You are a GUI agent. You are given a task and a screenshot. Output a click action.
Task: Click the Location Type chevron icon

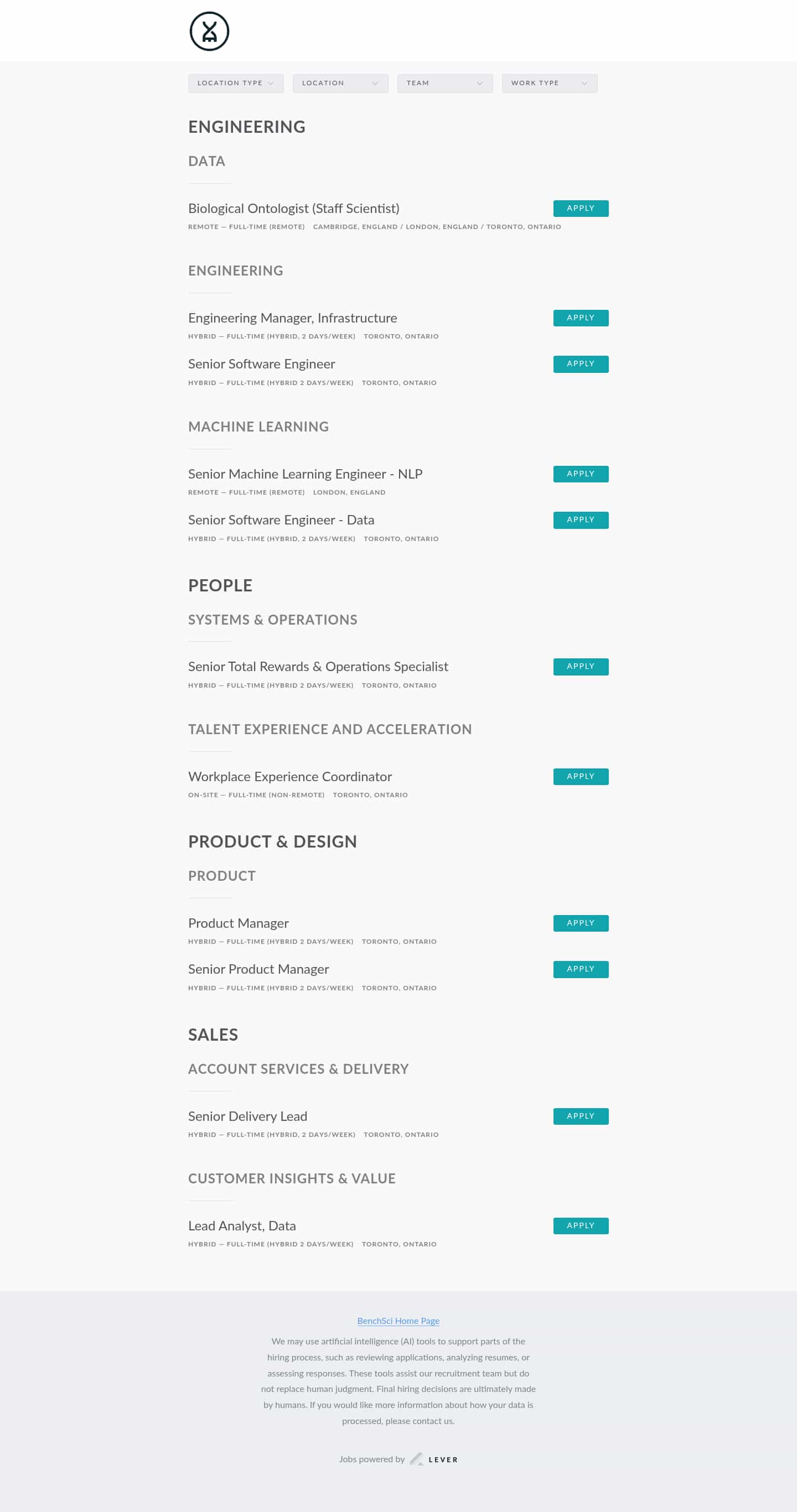(272, 84)
